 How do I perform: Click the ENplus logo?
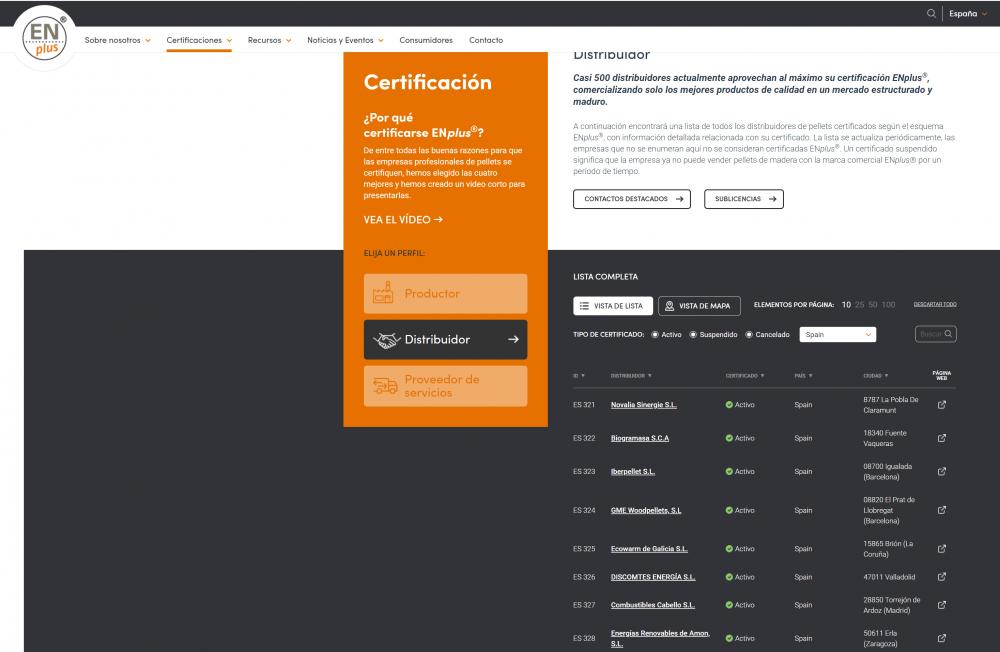[x=45, y=38]
